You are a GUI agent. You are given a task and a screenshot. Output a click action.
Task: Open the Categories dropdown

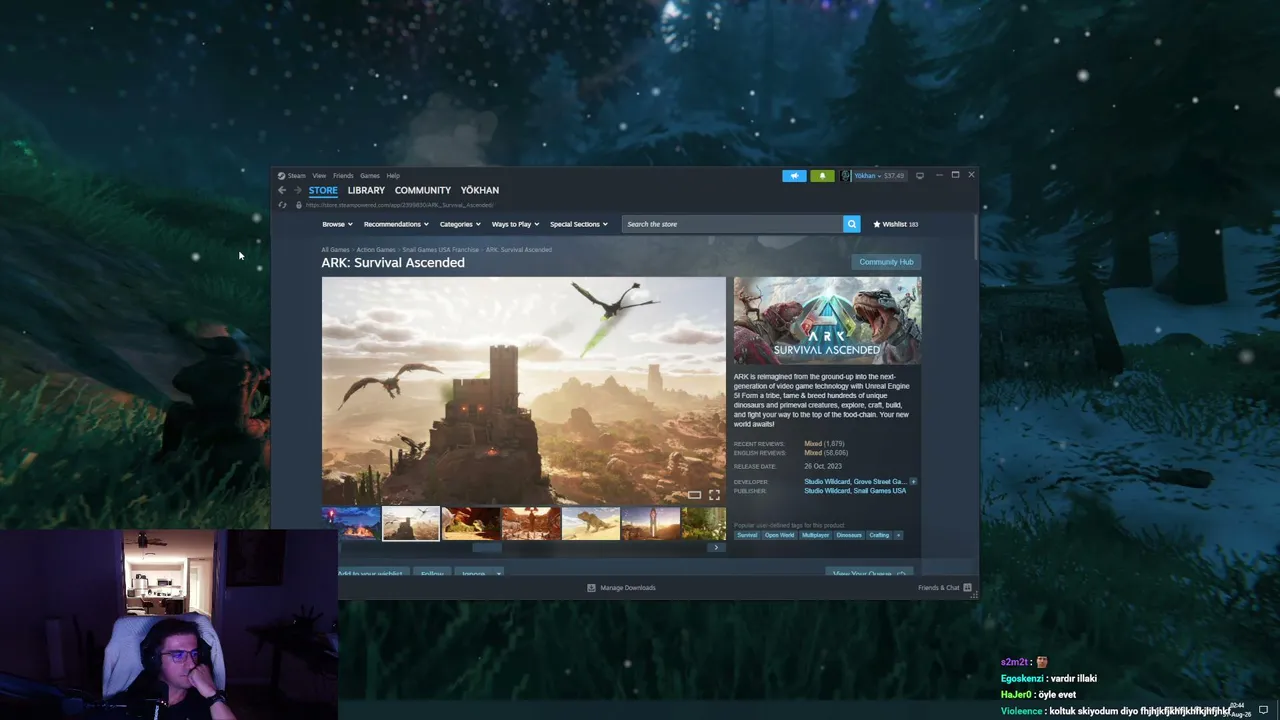pos(460,224)
